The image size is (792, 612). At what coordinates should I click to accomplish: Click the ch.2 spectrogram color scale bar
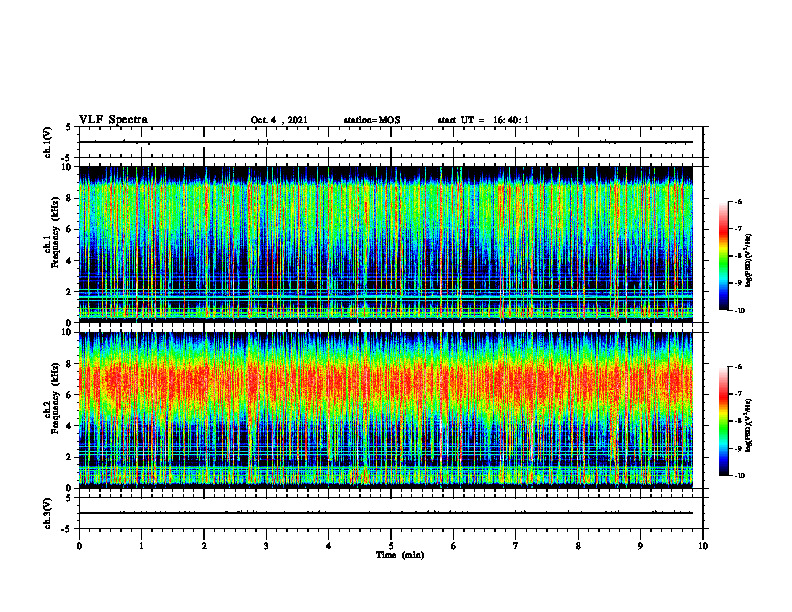[723, 421]
